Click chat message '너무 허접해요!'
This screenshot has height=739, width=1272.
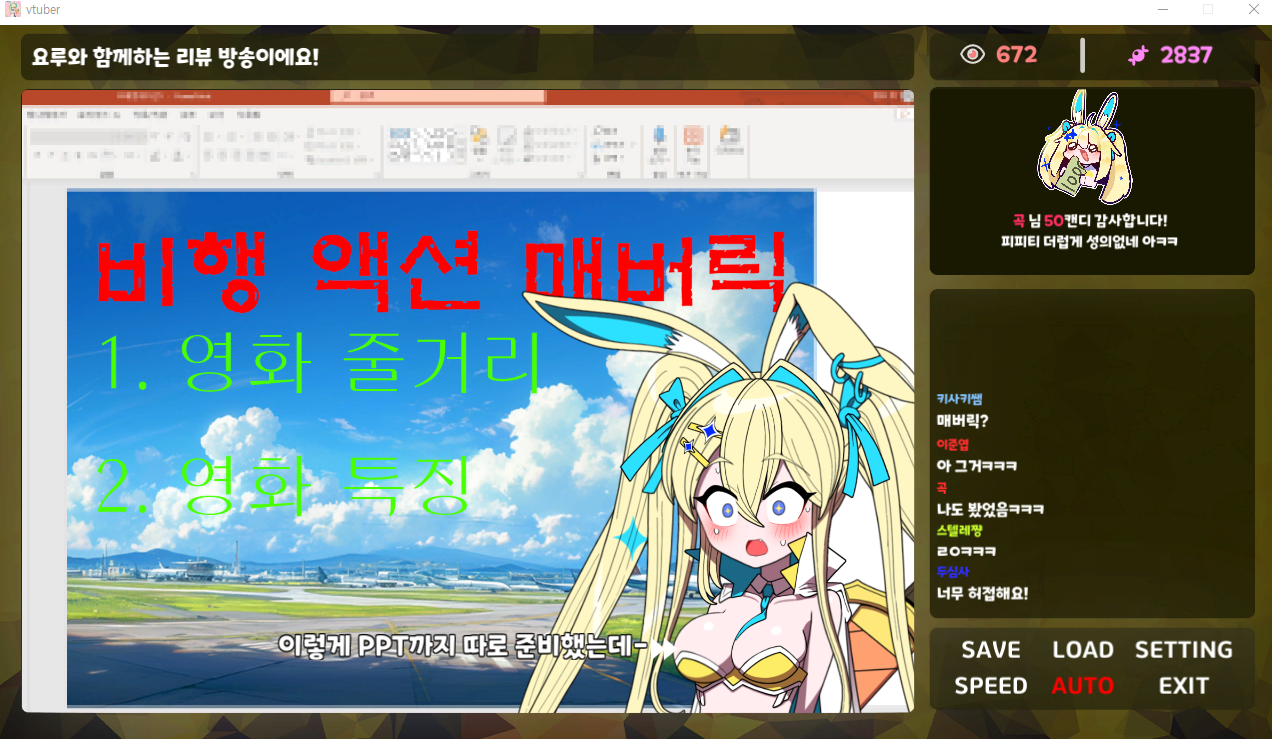click(982, 594)
